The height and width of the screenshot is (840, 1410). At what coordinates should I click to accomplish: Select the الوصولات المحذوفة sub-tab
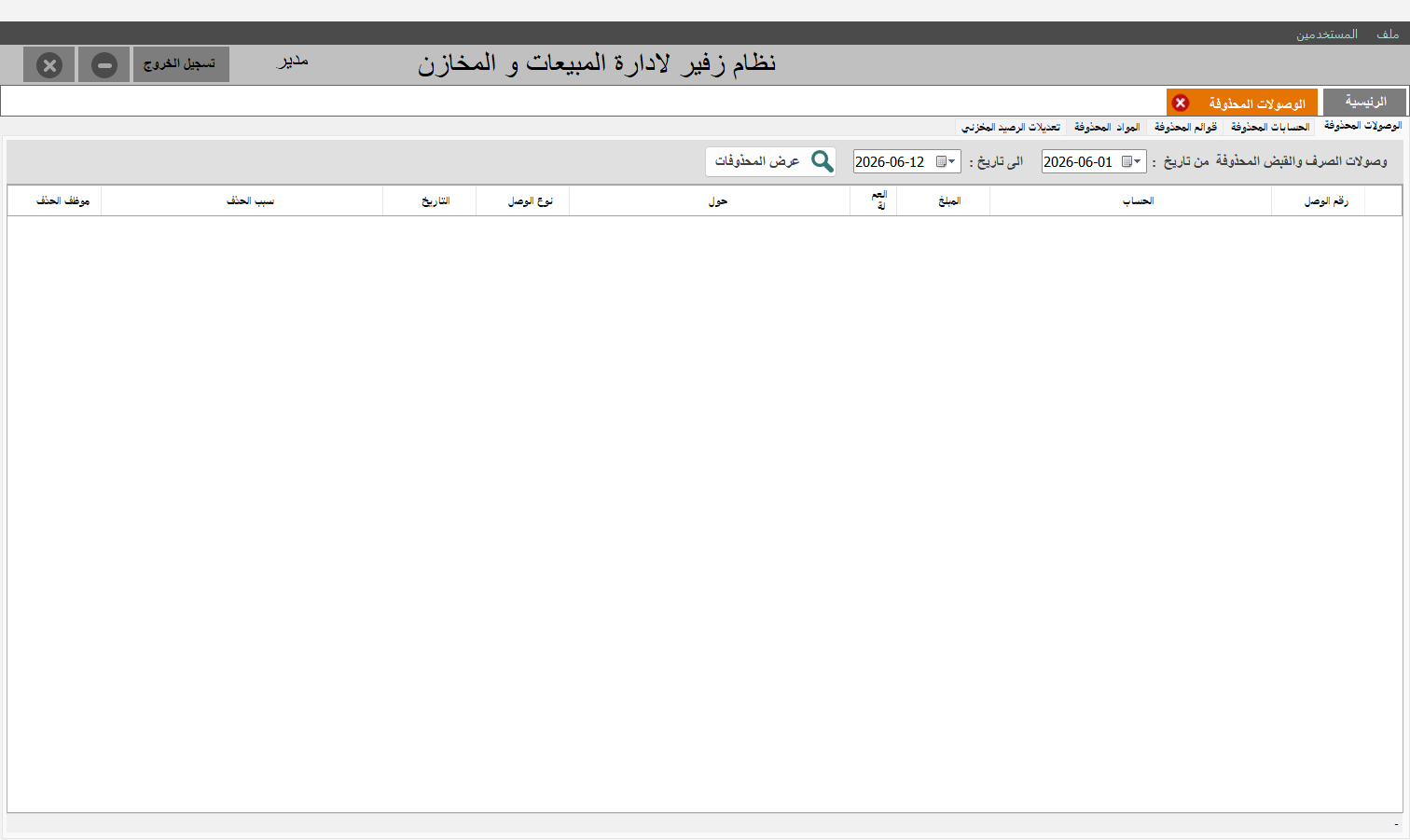(x=1362, y=126)
